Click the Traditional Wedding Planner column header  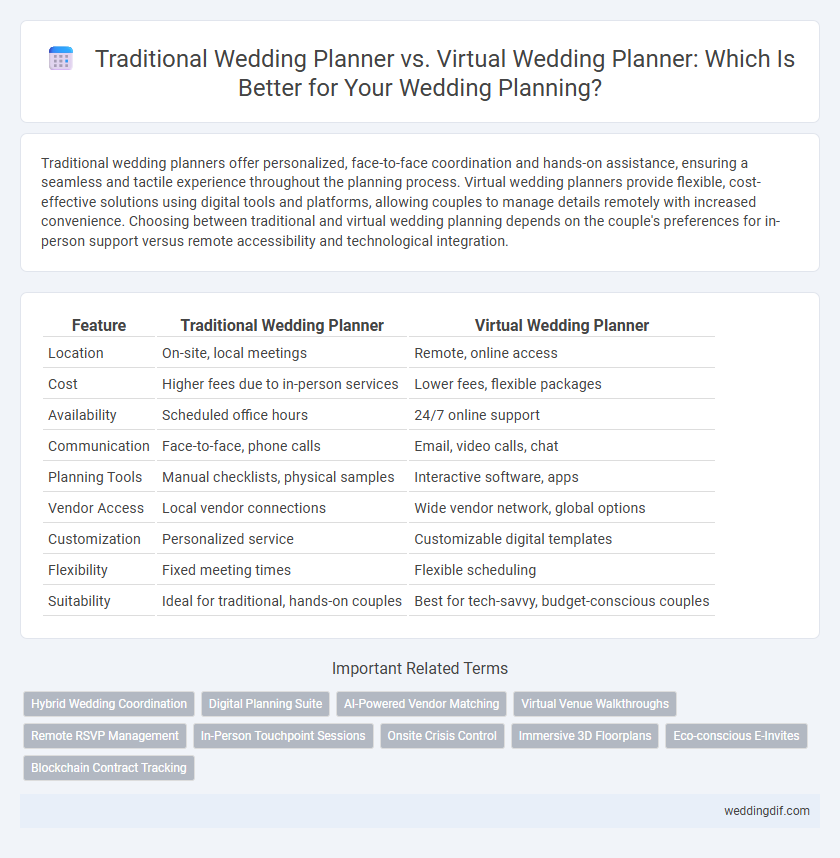[282, 326]
